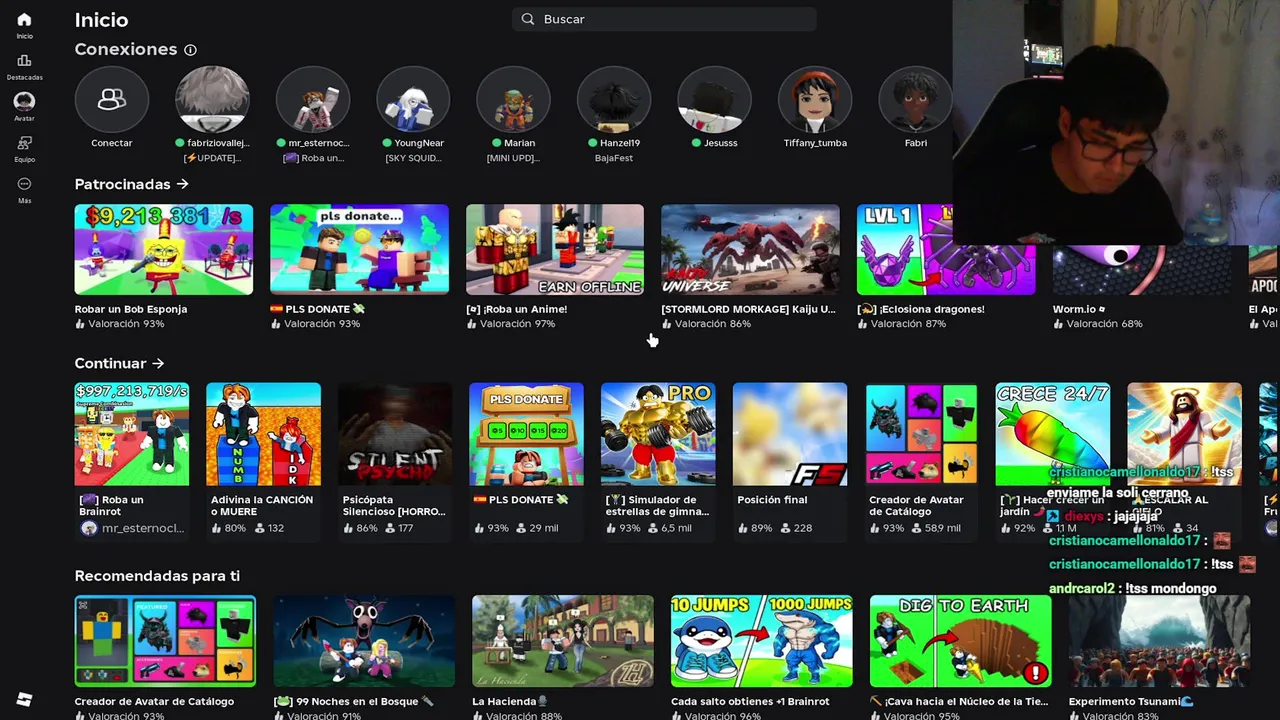This screenshot has height=720, width=1280.
Task: Open PLS DONATE tile in Continuar
Action: pos(527,434)
